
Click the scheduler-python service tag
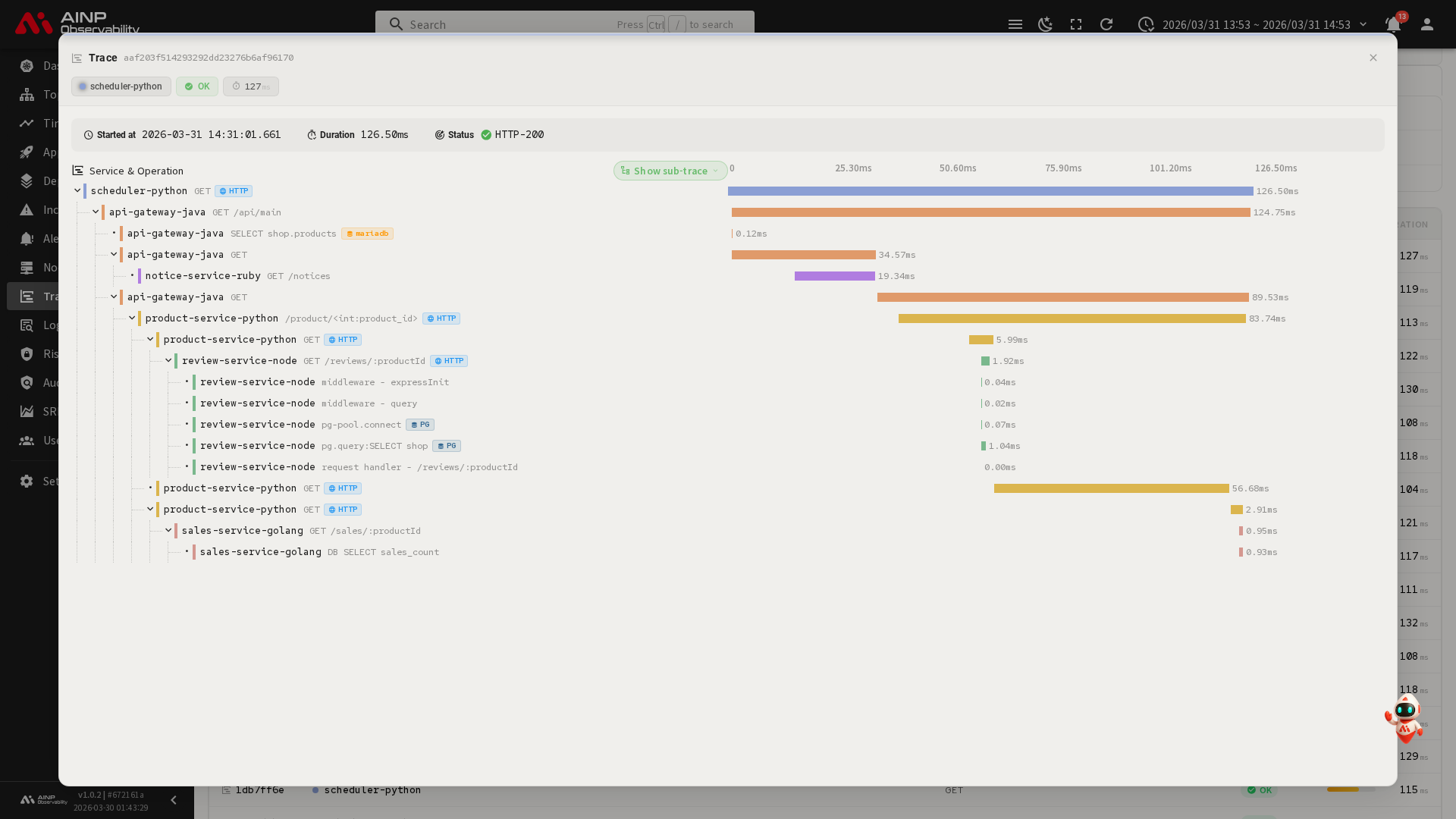click(x=121, y=86)
